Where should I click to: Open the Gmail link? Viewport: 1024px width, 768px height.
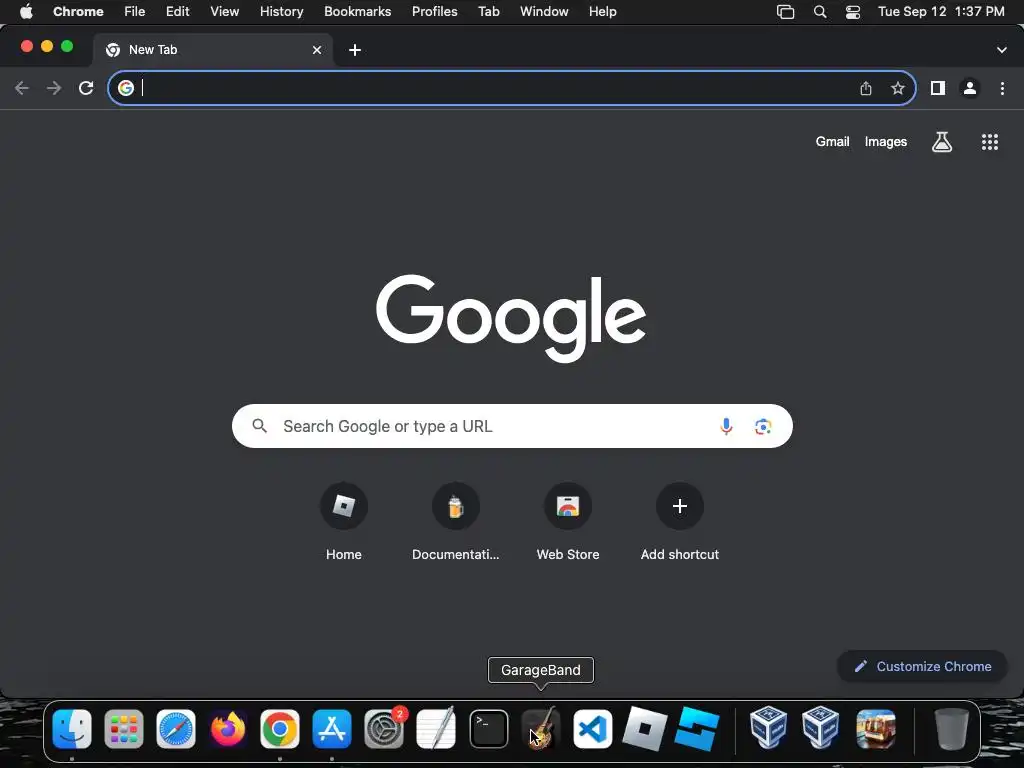(832, 142)
